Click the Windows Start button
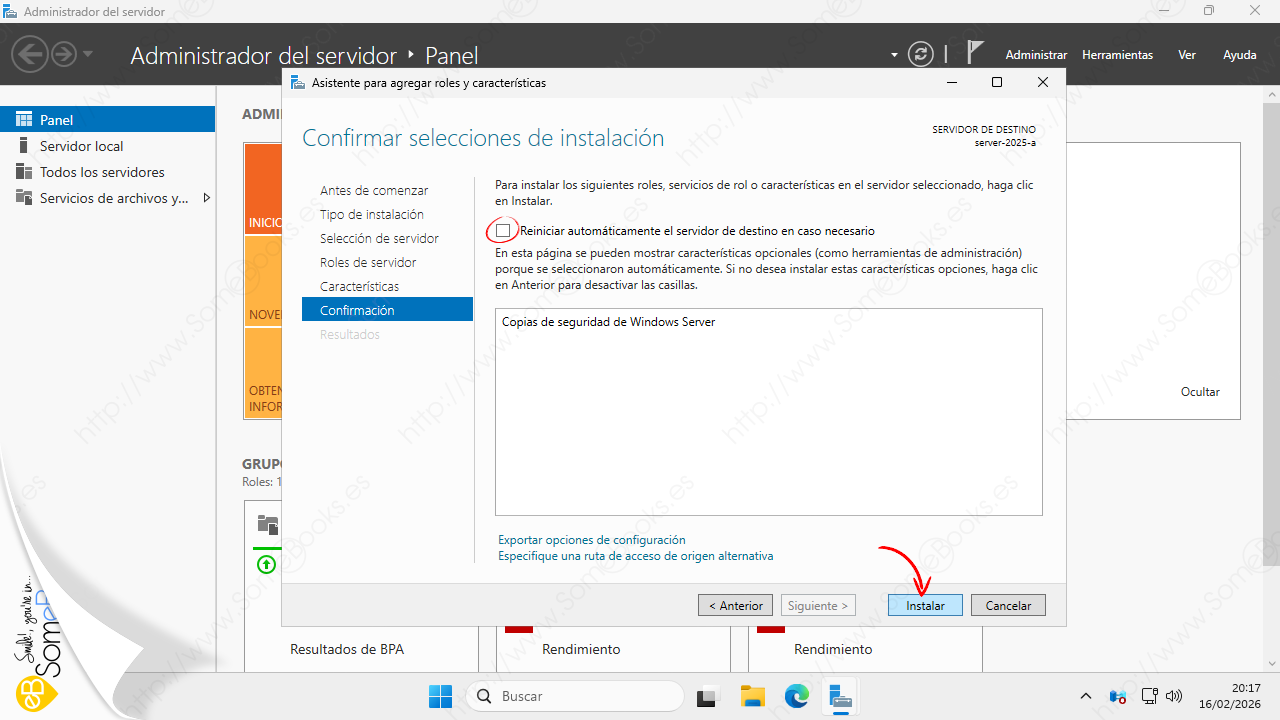 point(440,696)
